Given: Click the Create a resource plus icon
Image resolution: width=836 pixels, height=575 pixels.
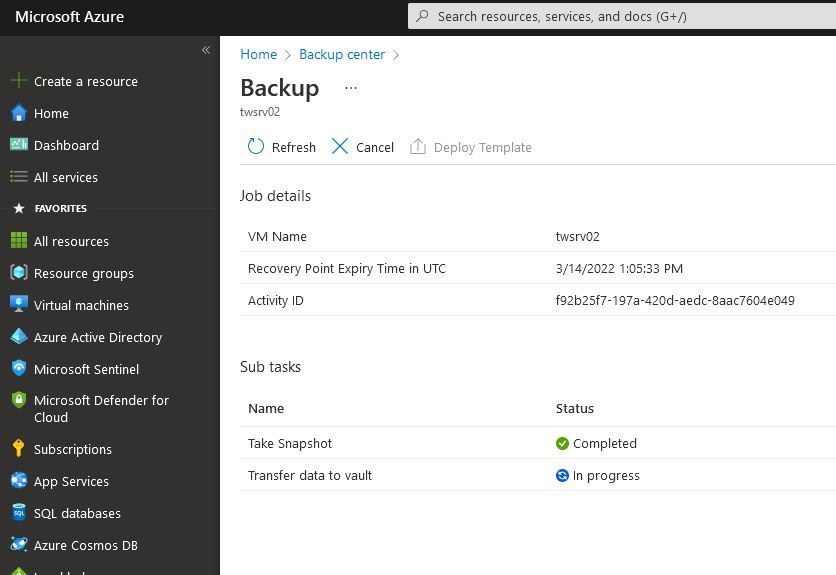Looking at the screenshot, I should (x=19, y=81).
